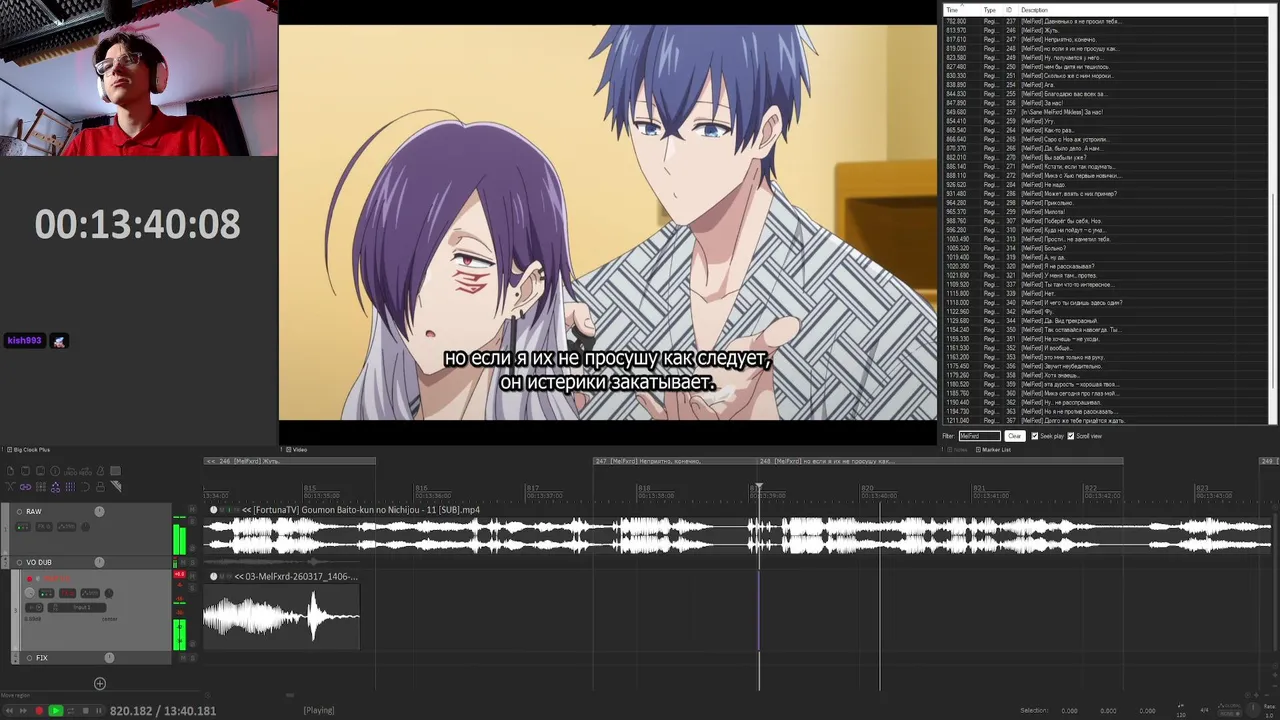This screenshot has height=720, width=1280.
Task: Open Project Info toolbar icon
Action: [x=55, y=471]
